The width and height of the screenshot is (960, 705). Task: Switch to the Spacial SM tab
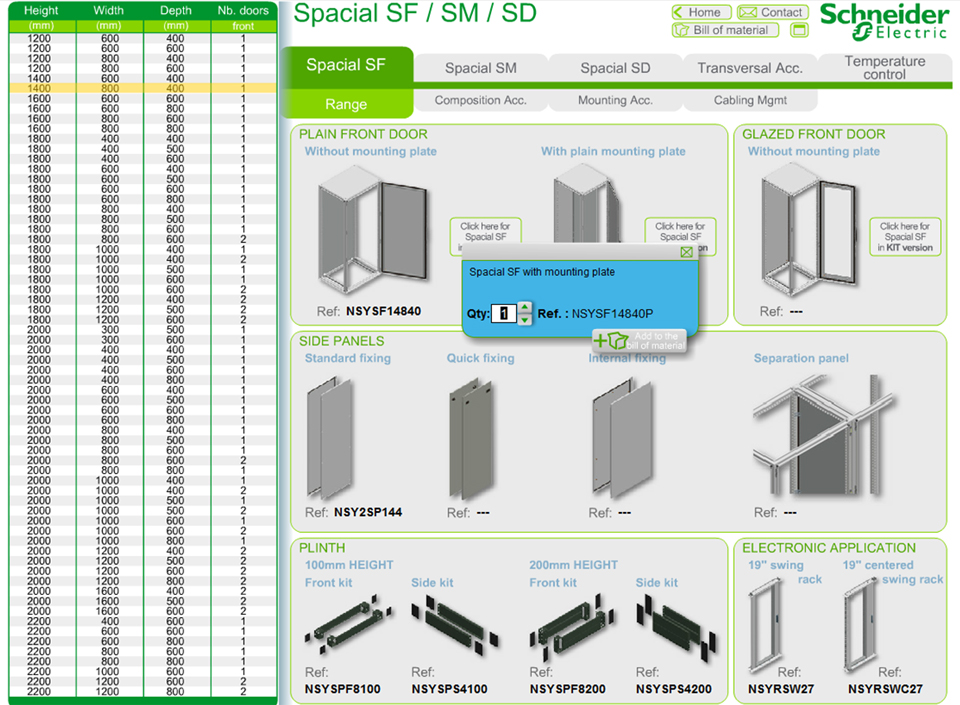click(481, 68)
